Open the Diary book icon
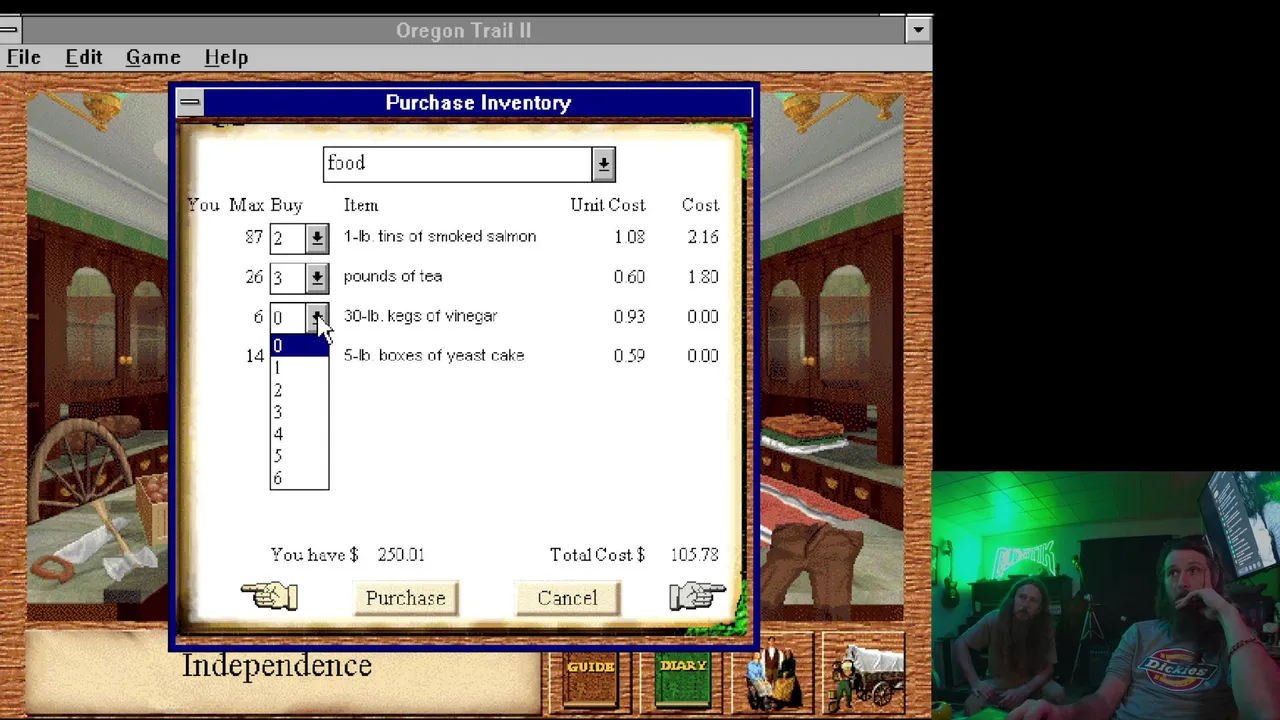This screenshot has width=1280, height=720. point(683,680)
